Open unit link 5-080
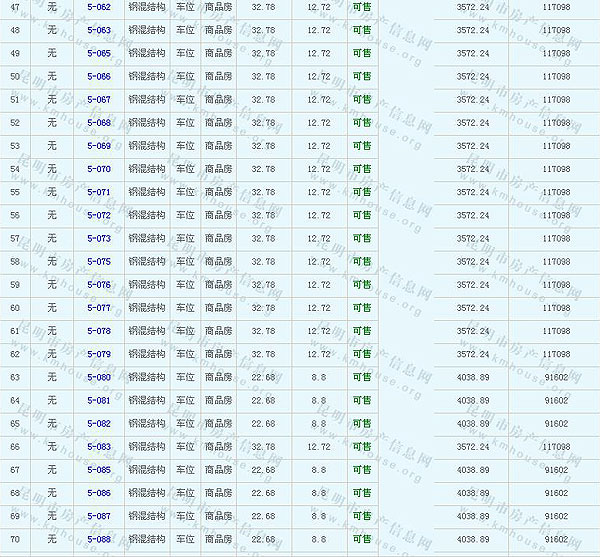This screenshot has width=600, height=557. [x=99, y=377]
